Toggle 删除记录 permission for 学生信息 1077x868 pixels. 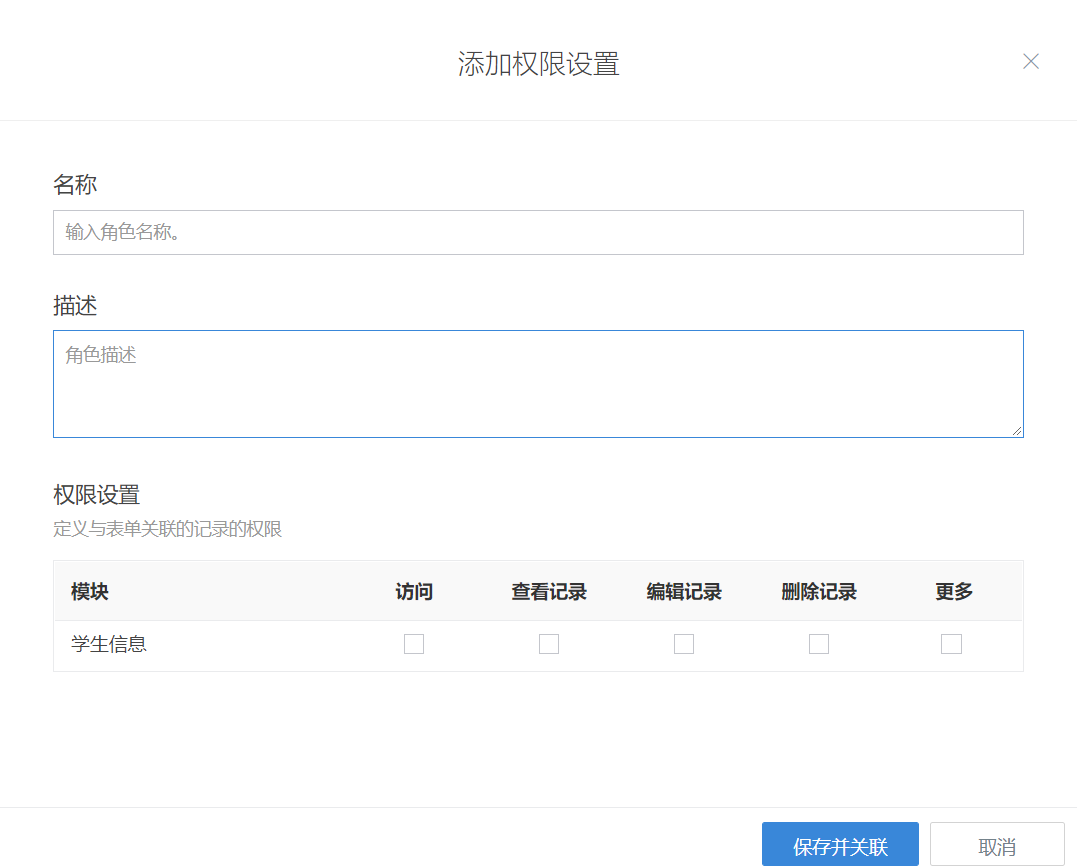tap(819, 644)
